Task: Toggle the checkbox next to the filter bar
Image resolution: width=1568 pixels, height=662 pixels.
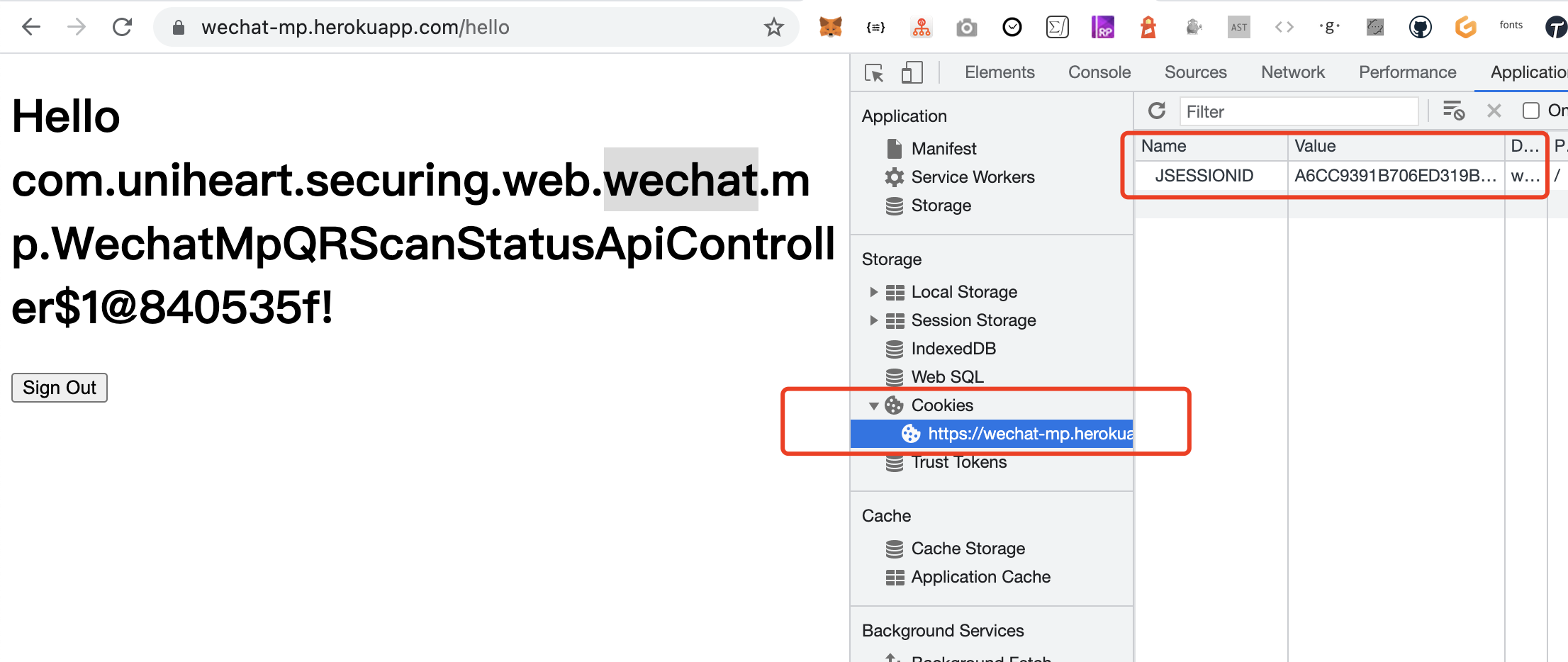Action: pyautogui.click(x=1531, y=111)
